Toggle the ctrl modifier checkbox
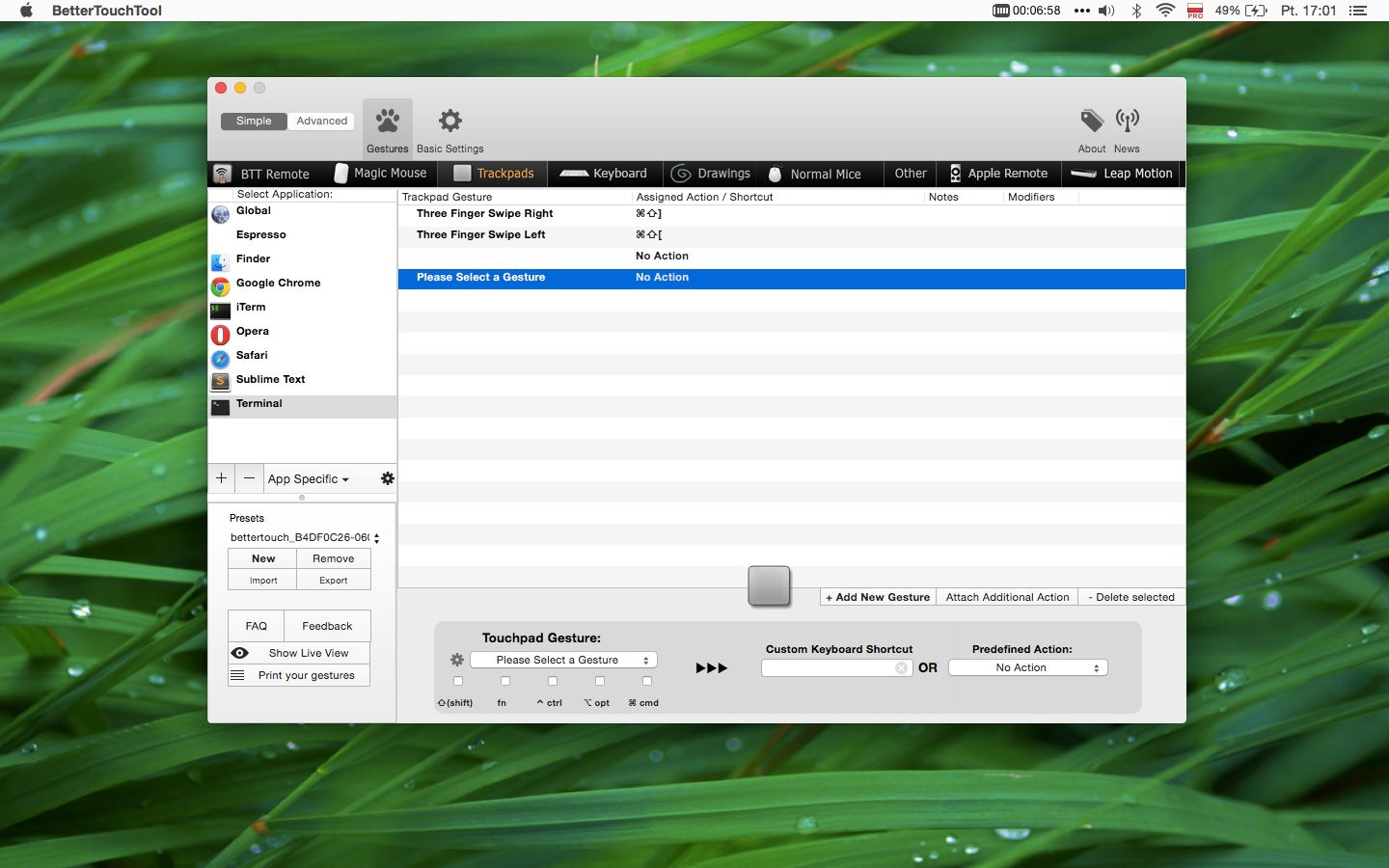Viewport: 1389px width, 868px height. [553, 681]
